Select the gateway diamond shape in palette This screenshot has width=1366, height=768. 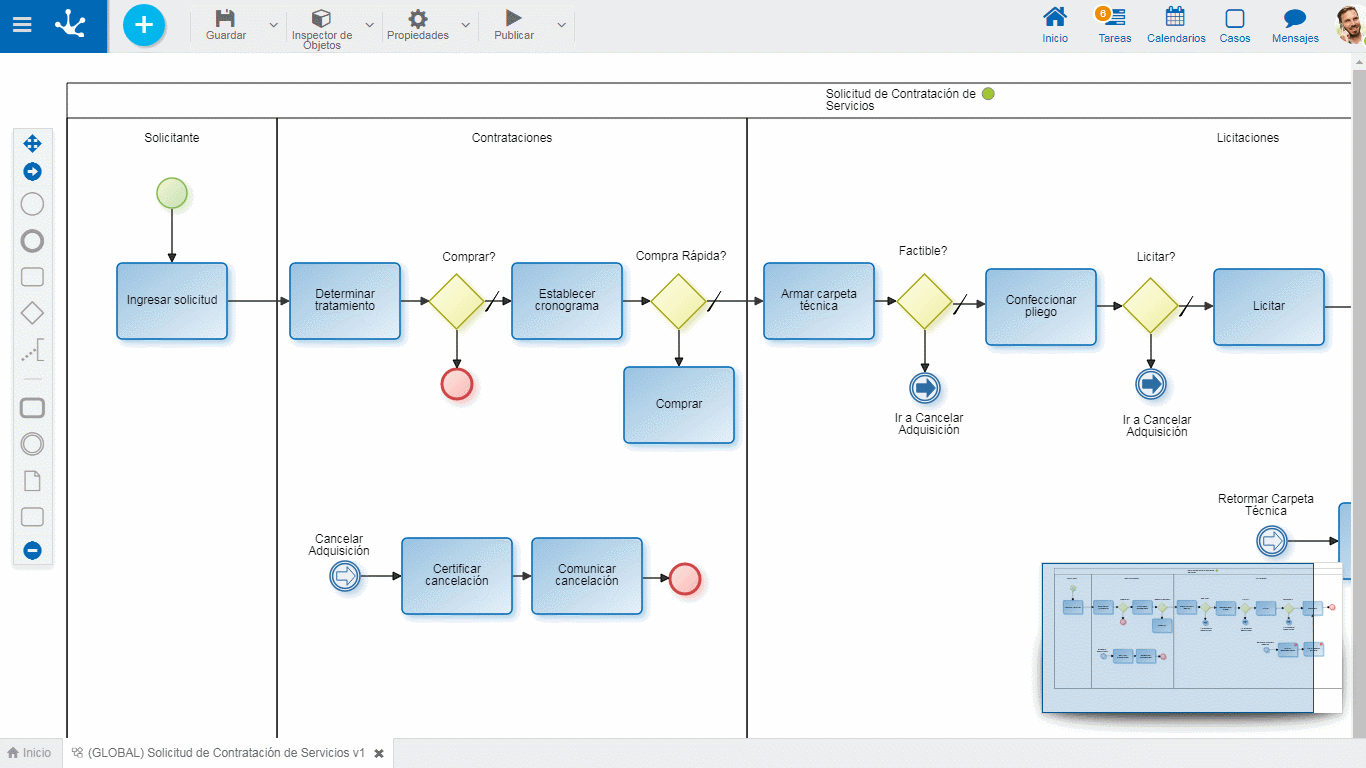click(32, 313)
